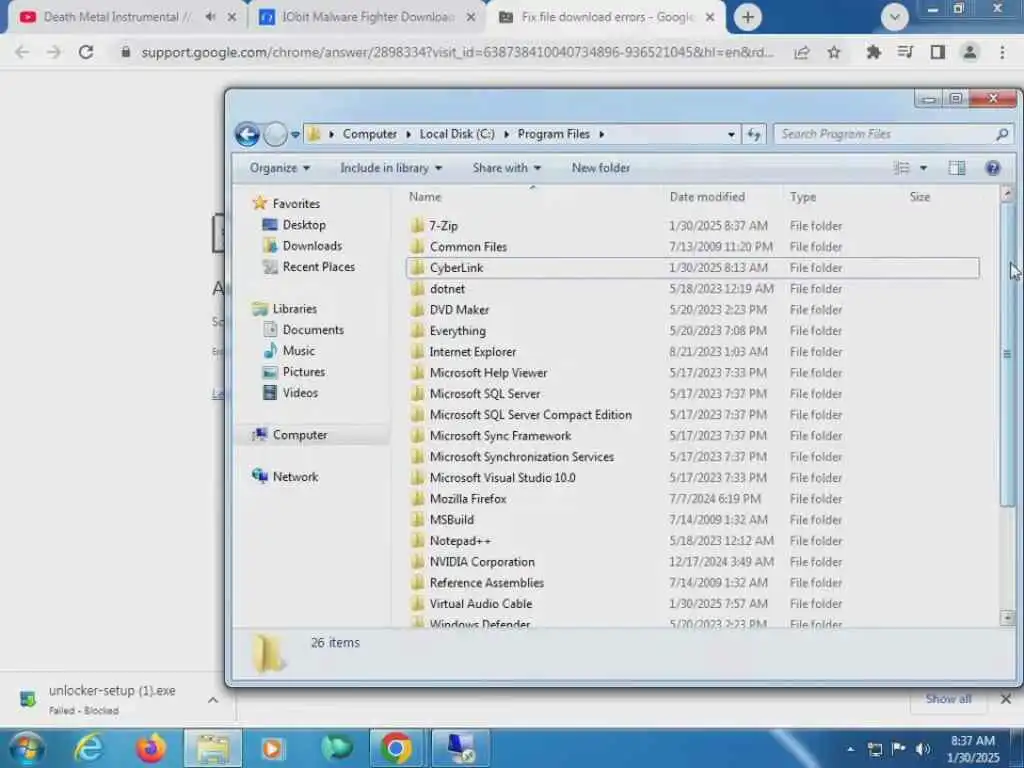
Task: Select the Internet Explorer folder
Action: (x=692, y=352)
